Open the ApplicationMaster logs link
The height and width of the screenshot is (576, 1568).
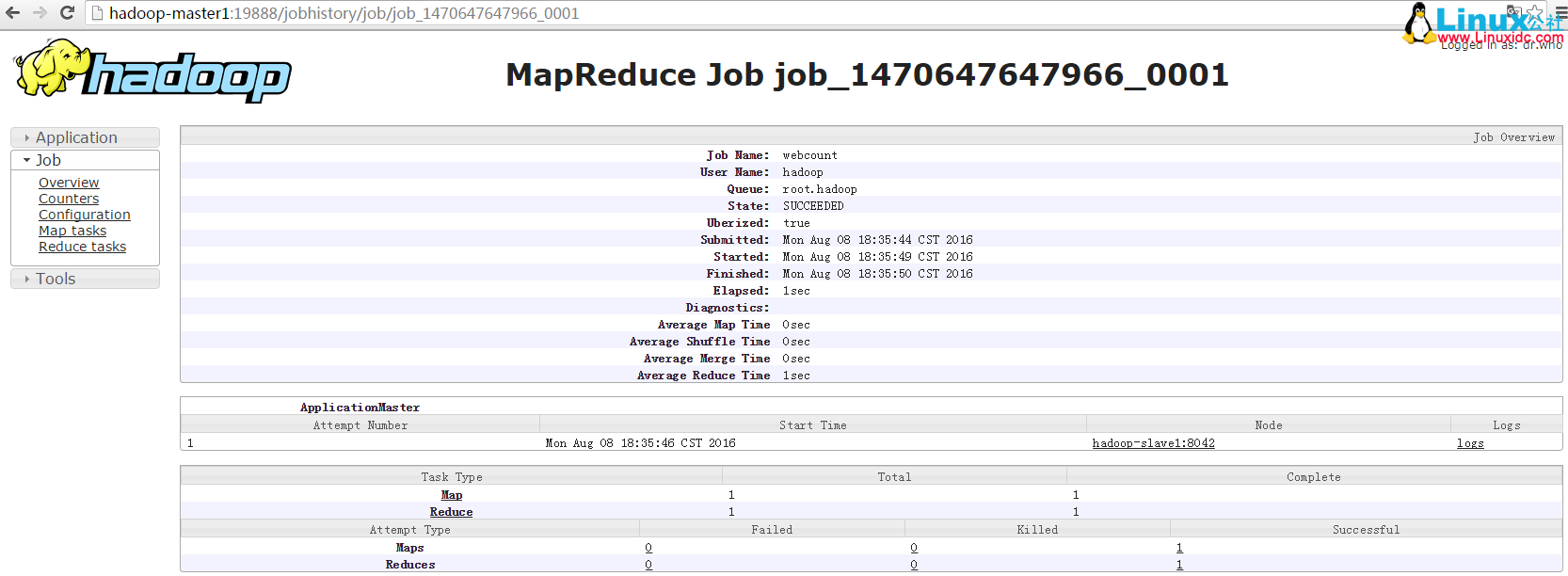tap(1470, 443)
